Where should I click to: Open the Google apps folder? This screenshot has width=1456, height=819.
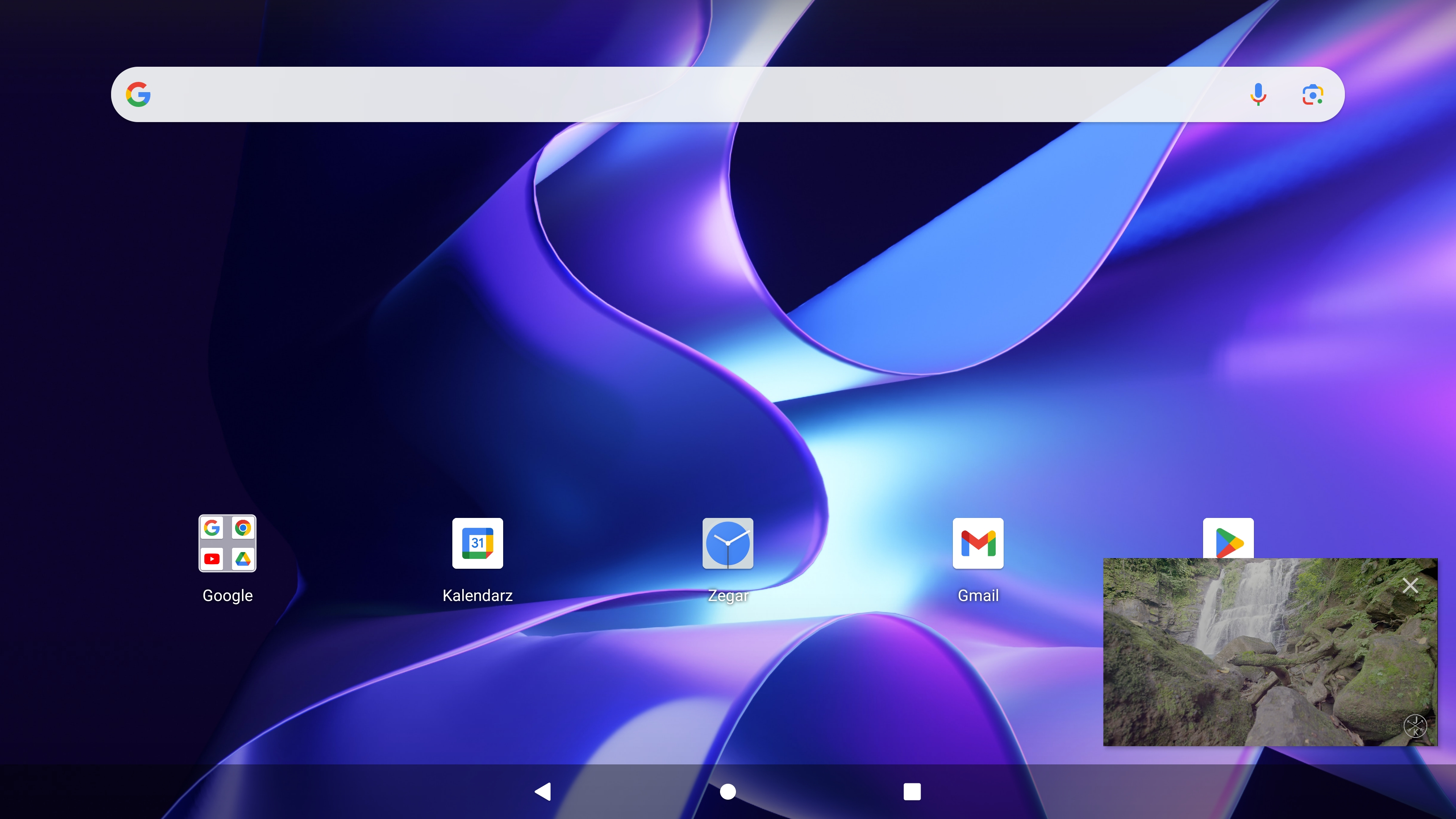click(227, 543)
